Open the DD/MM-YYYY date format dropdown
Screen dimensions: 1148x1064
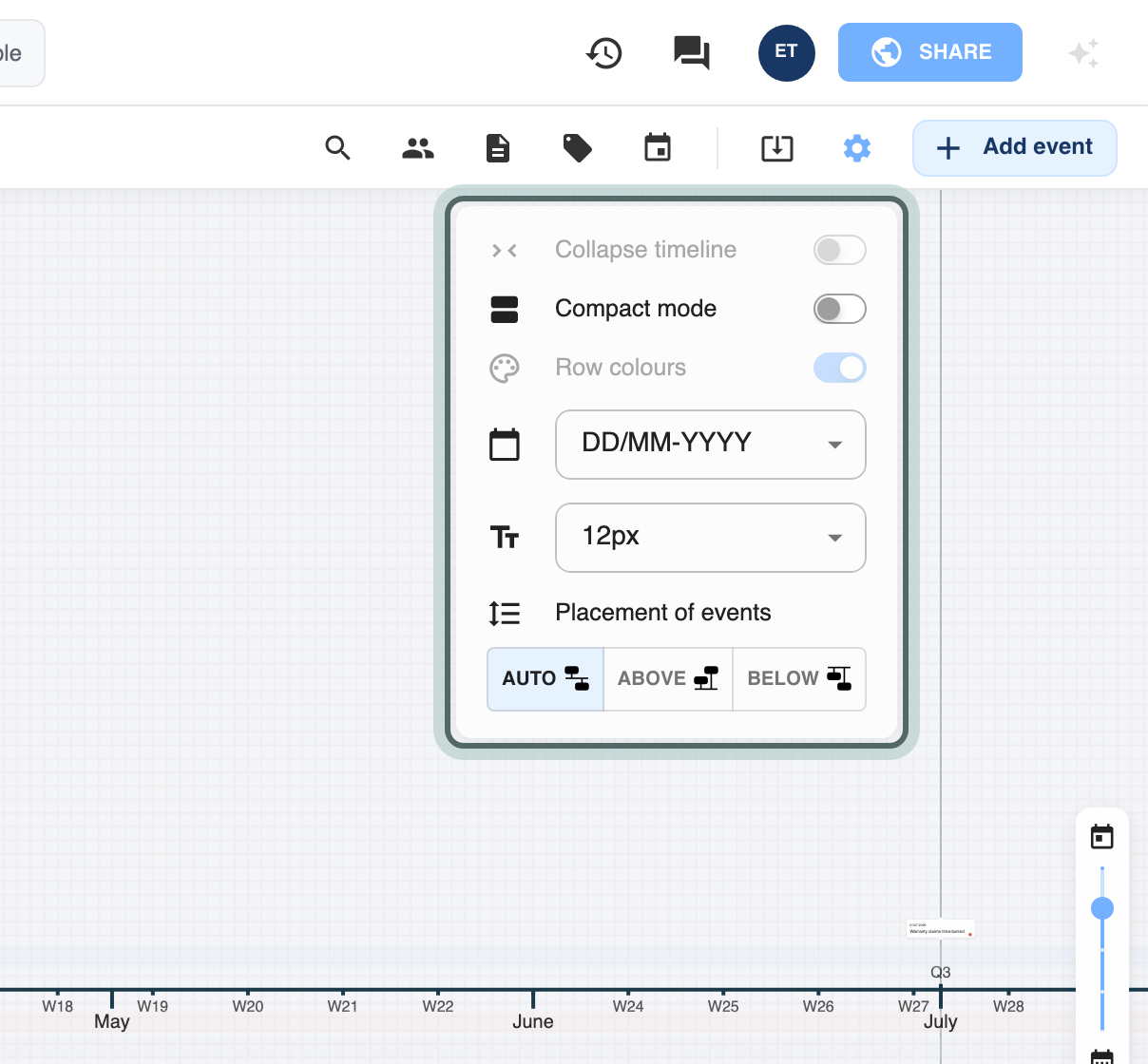[x=711, y=445]
